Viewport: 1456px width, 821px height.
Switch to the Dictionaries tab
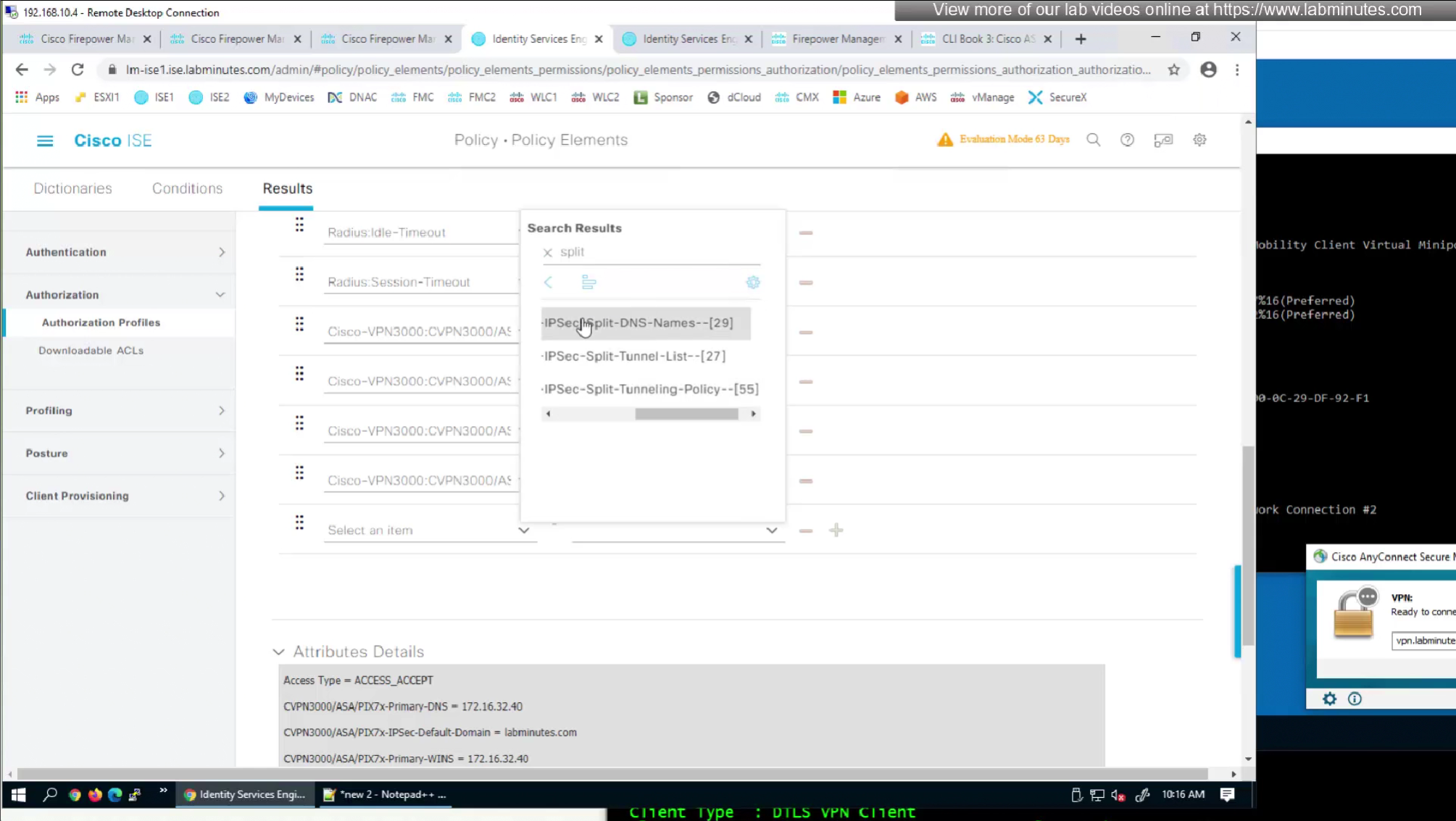72,188
